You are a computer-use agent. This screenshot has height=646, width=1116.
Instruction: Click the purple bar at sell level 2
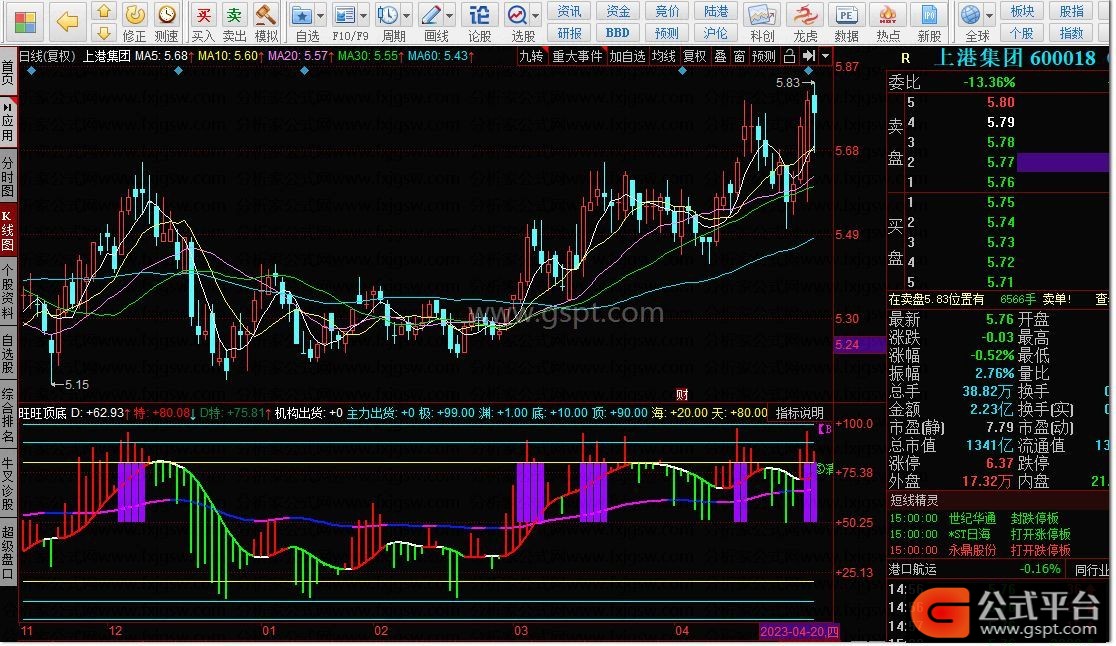(1063, 162)
